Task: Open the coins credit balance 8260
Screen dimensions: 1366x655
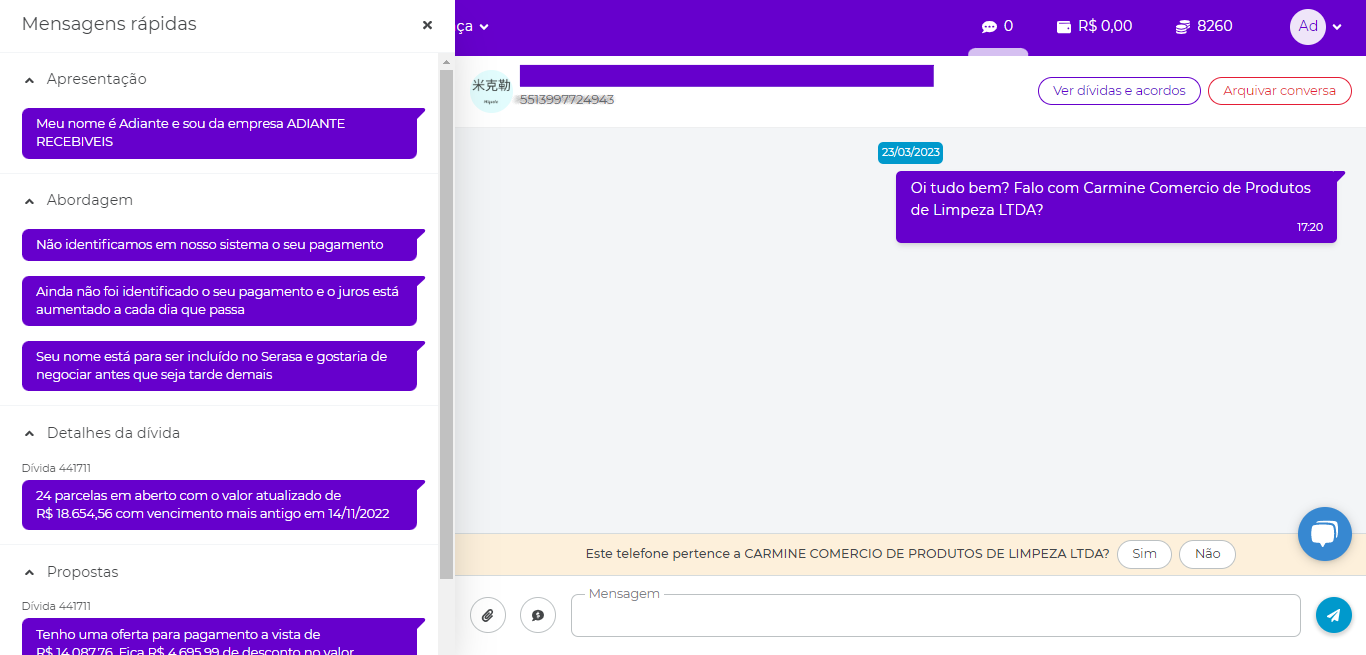Action: click(1204, 26)
